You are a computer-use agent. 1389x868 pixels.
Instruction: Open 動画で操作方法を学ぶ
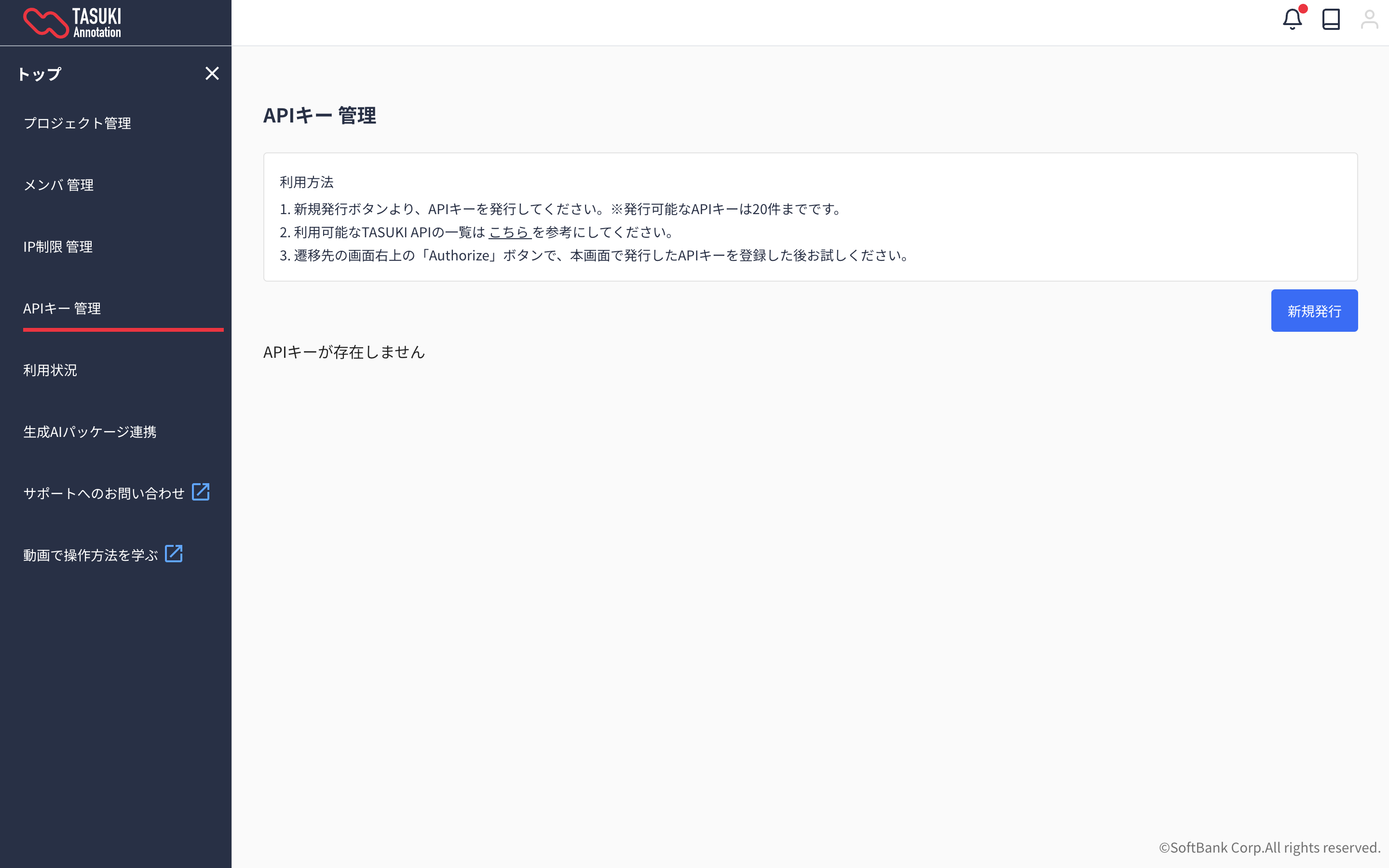pyautogui.click(x=90, y=554)
